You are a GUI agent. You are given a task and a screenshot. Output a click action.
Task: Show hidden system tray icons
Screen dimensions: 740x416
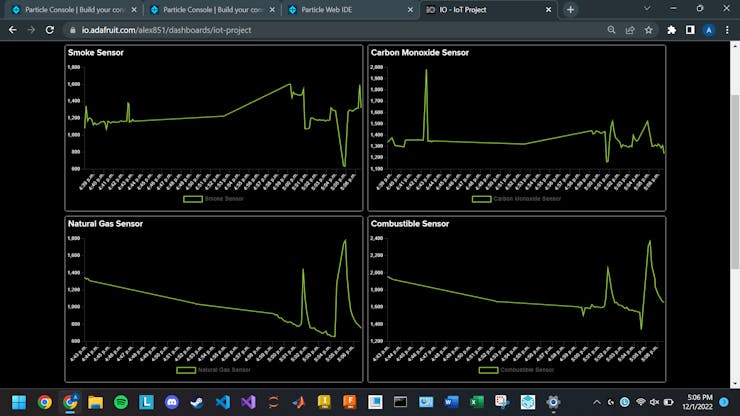[x=597, y=402]
